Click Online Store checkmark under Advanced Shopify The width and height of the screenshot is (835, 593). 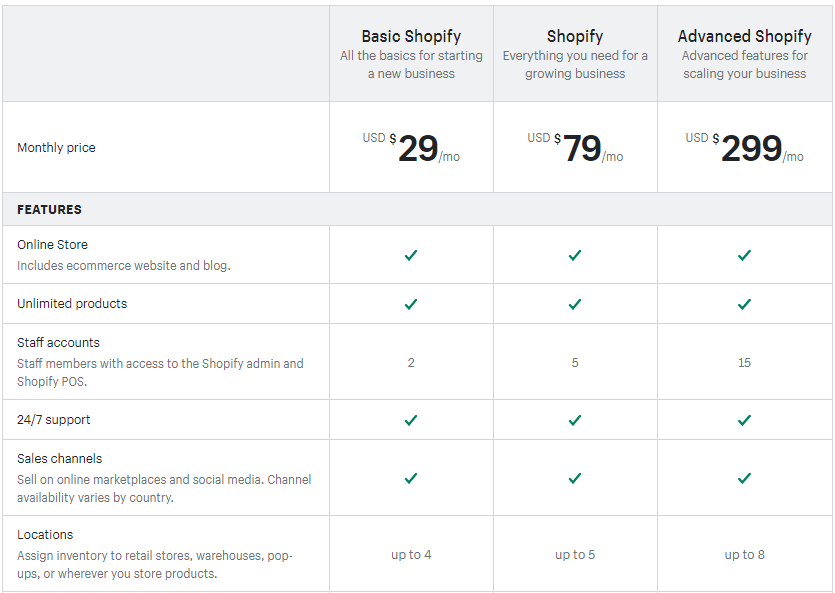coord(744,255)
